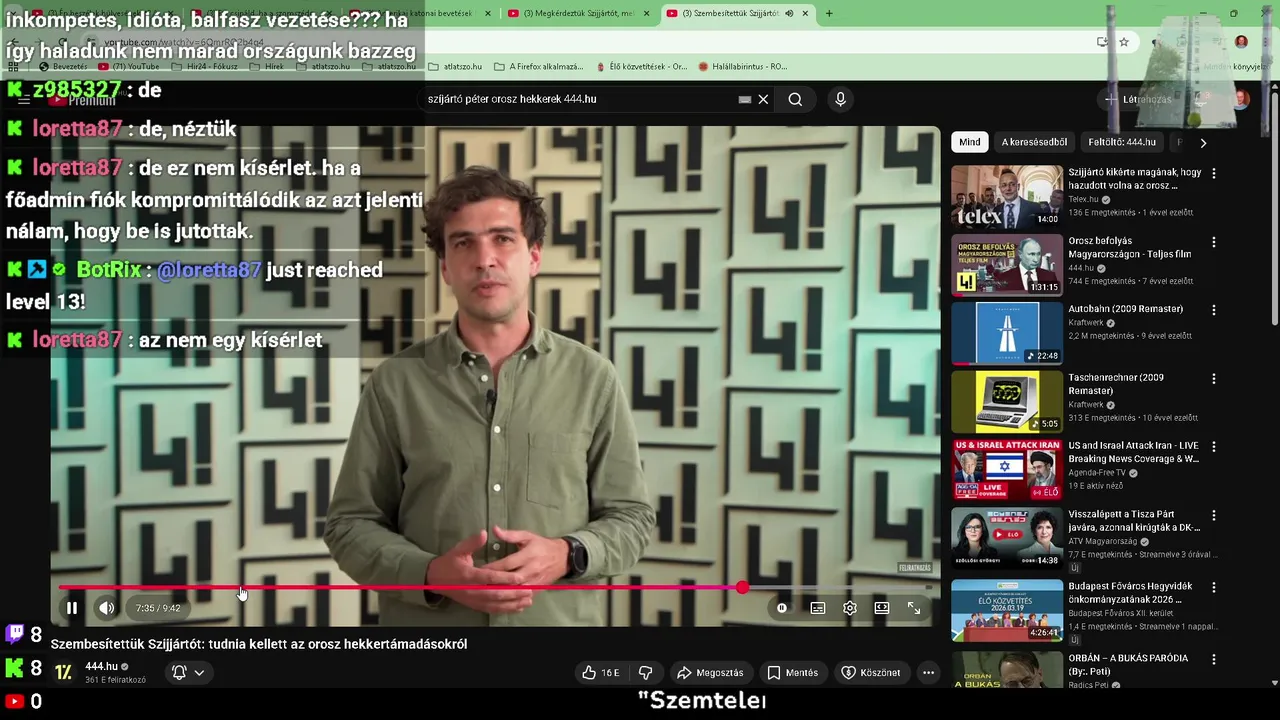Screen dimensions: 1280x720
Task: Click the red scrubber on the progress bar
Action: pos(742,588)
